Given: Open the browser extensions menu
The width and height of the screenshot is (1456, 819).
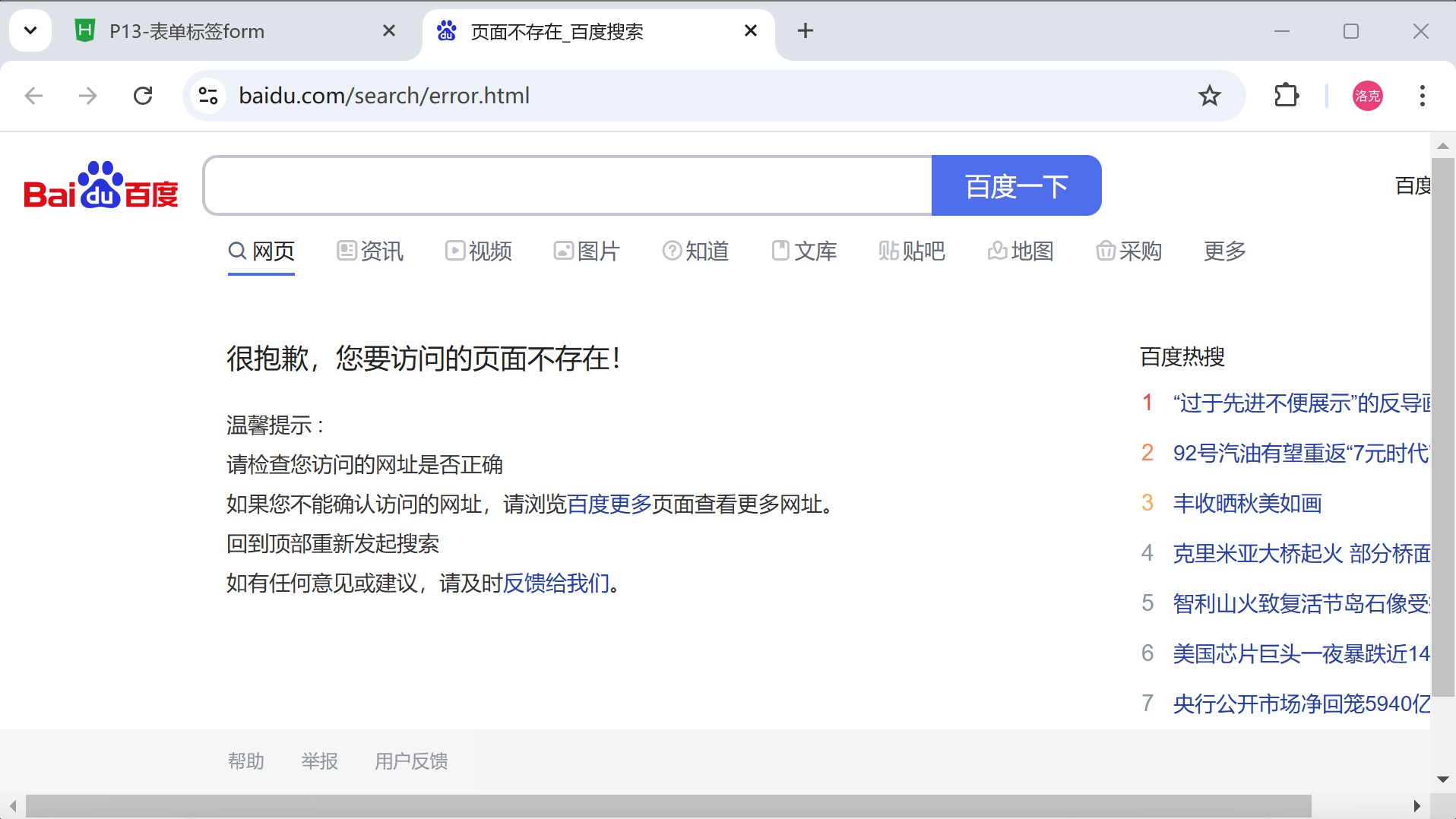Looking at the screenshot, I should [1286, 96].
